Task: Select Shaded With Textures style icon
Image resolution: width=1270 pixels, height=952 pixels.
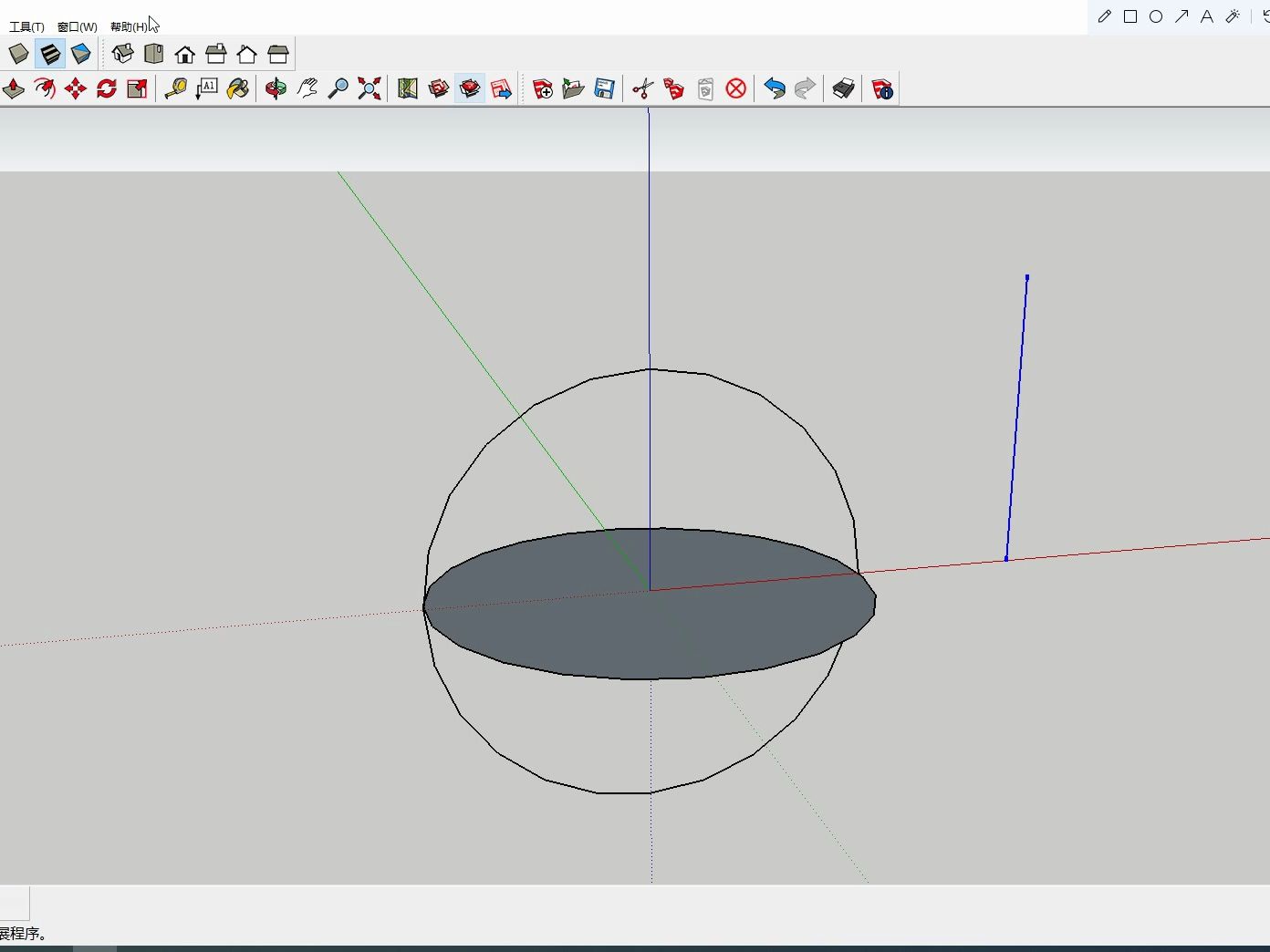Action: 81,54
